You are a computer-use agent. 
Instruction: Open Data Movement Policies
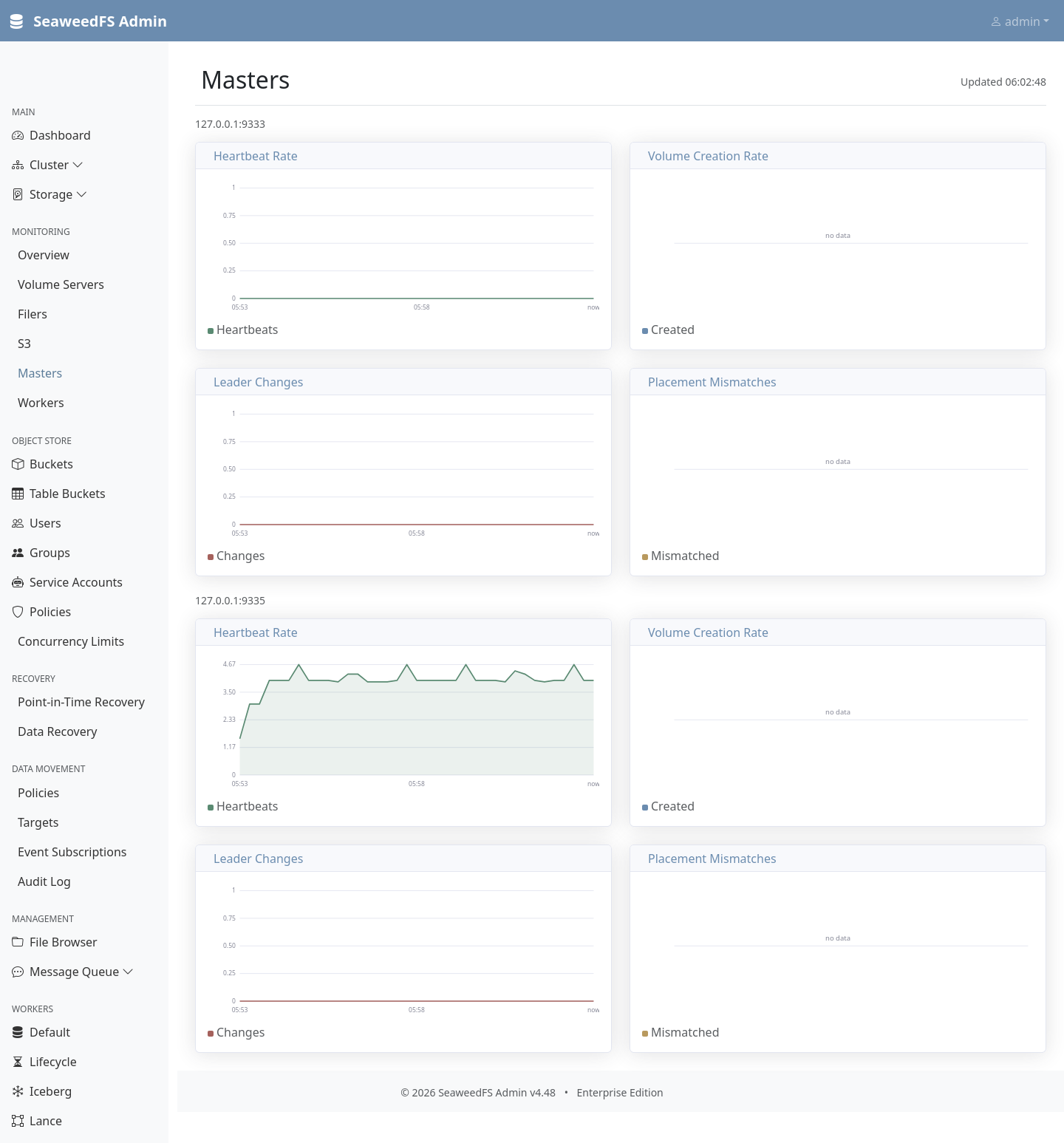click(38, 793)
